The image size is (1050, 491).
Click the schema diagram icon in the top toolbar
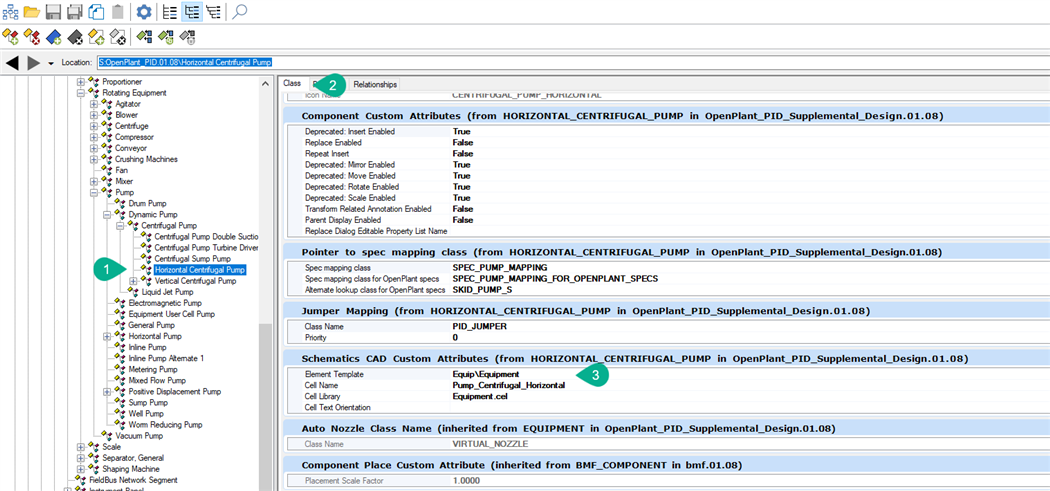coord(10,11)
